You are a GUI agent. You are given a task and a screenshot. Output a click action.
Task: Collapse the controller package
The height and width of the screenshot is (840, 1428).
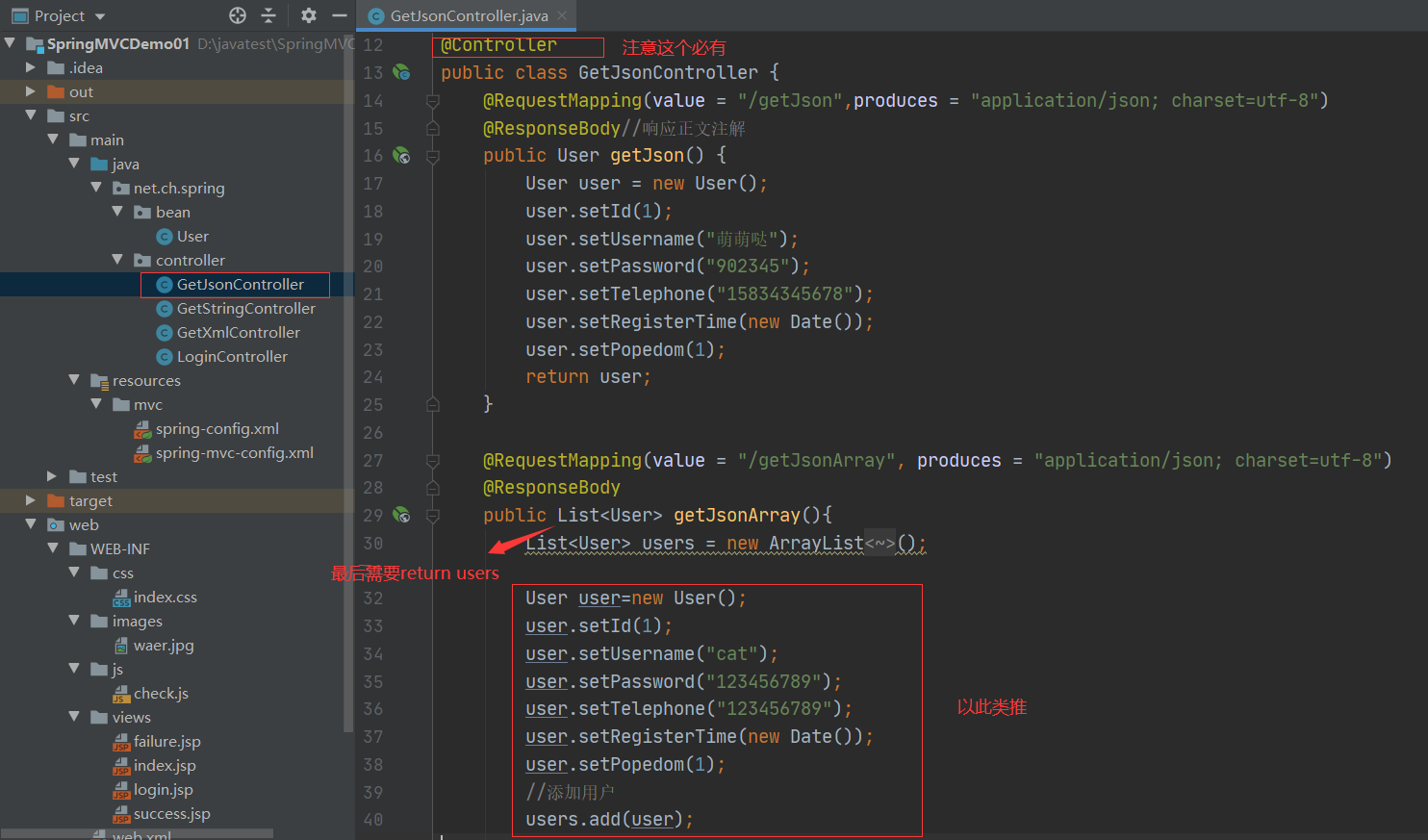[117, 260]
